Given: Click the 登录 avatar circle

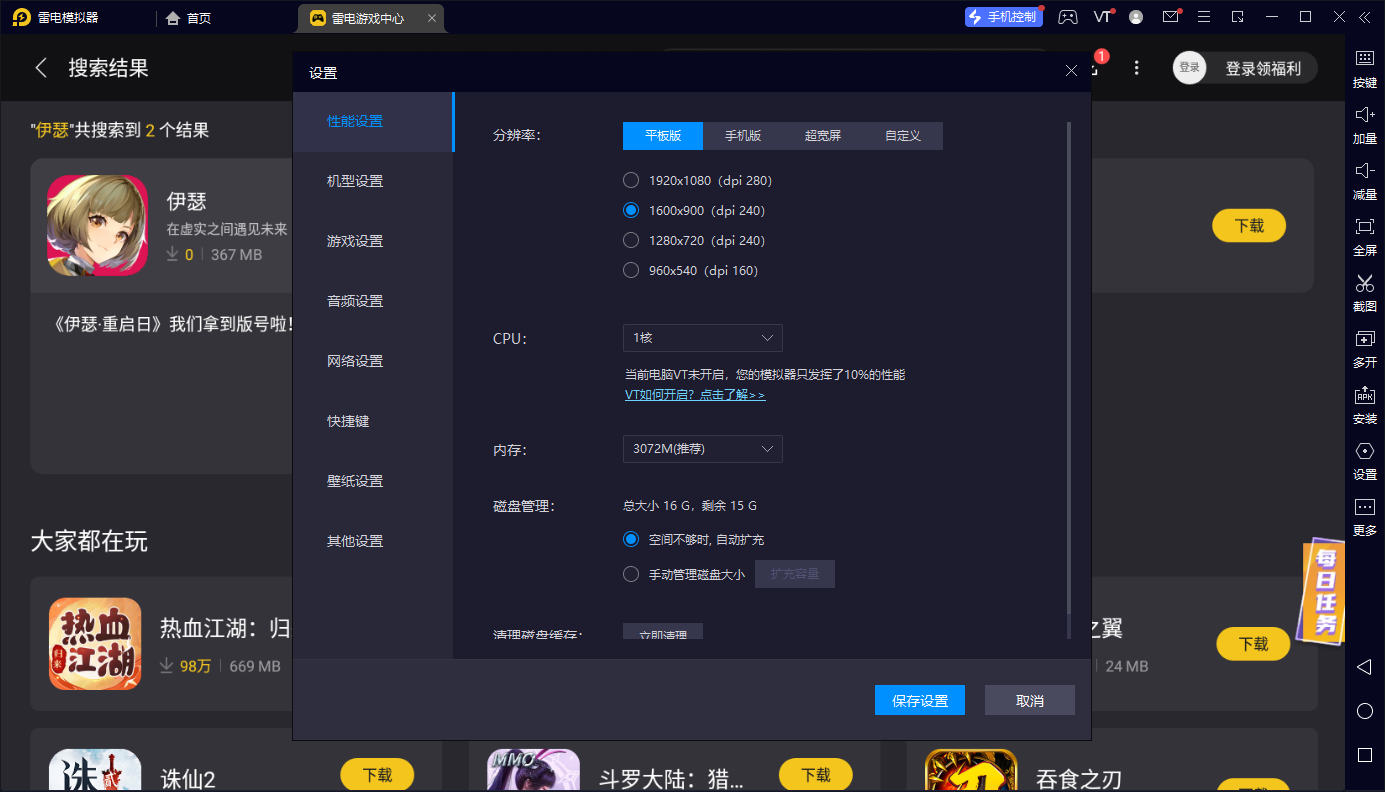Looking at the screenshot, I should coord(1189,68).
